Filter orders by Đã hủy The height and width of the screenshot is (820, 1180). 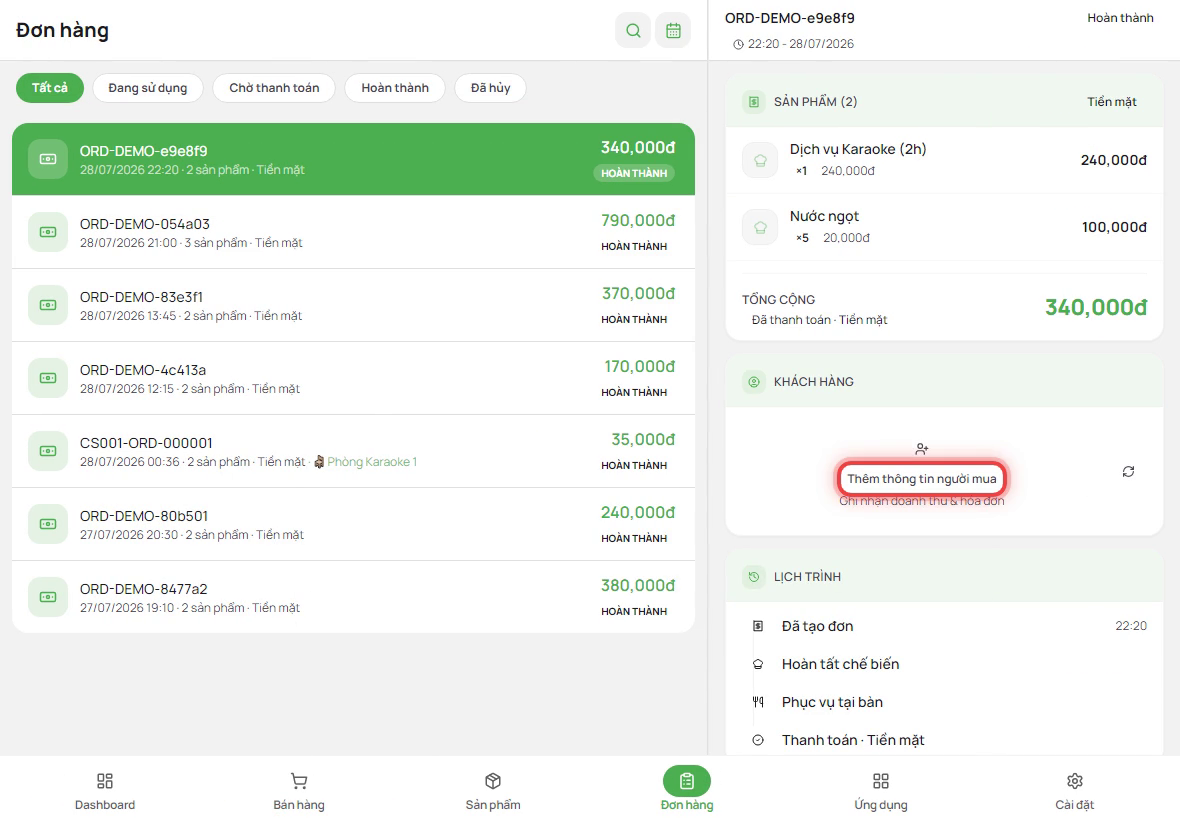tap(491, 88)
